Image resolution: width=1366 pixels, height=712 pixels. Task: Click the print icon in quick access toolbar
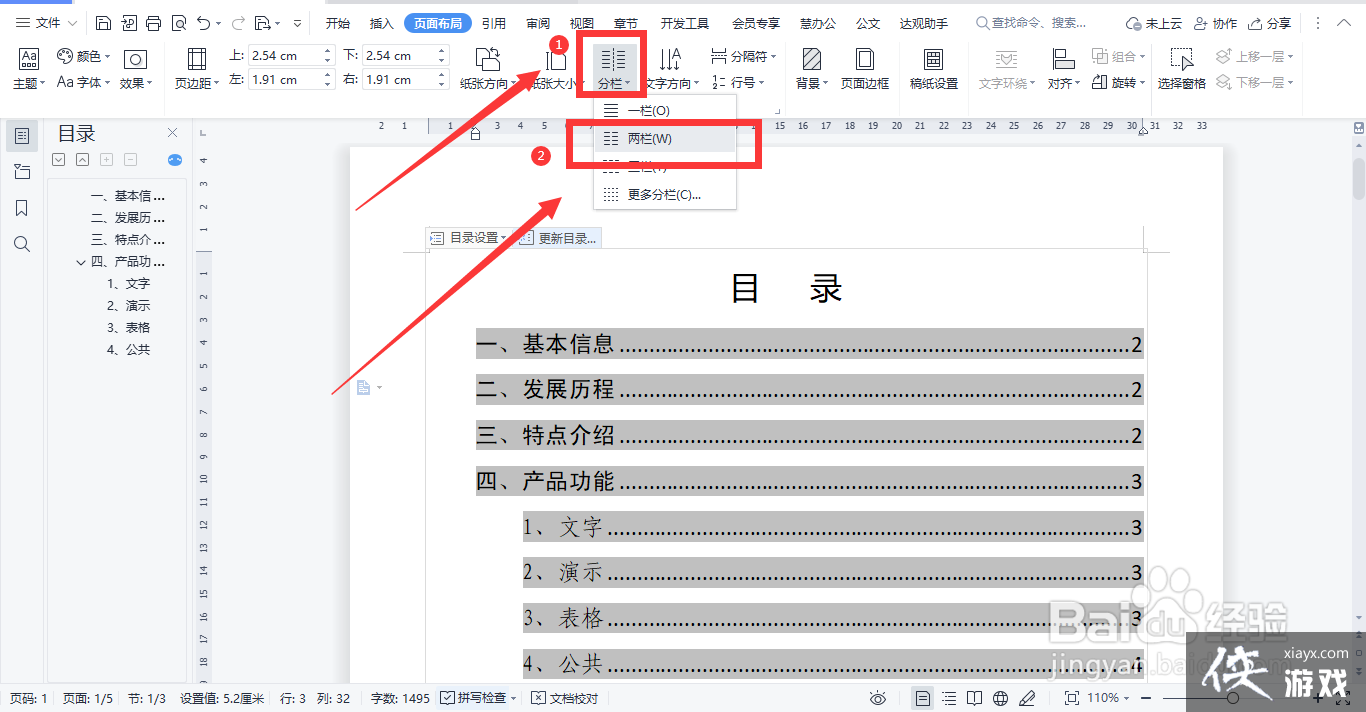coord(153,23)
